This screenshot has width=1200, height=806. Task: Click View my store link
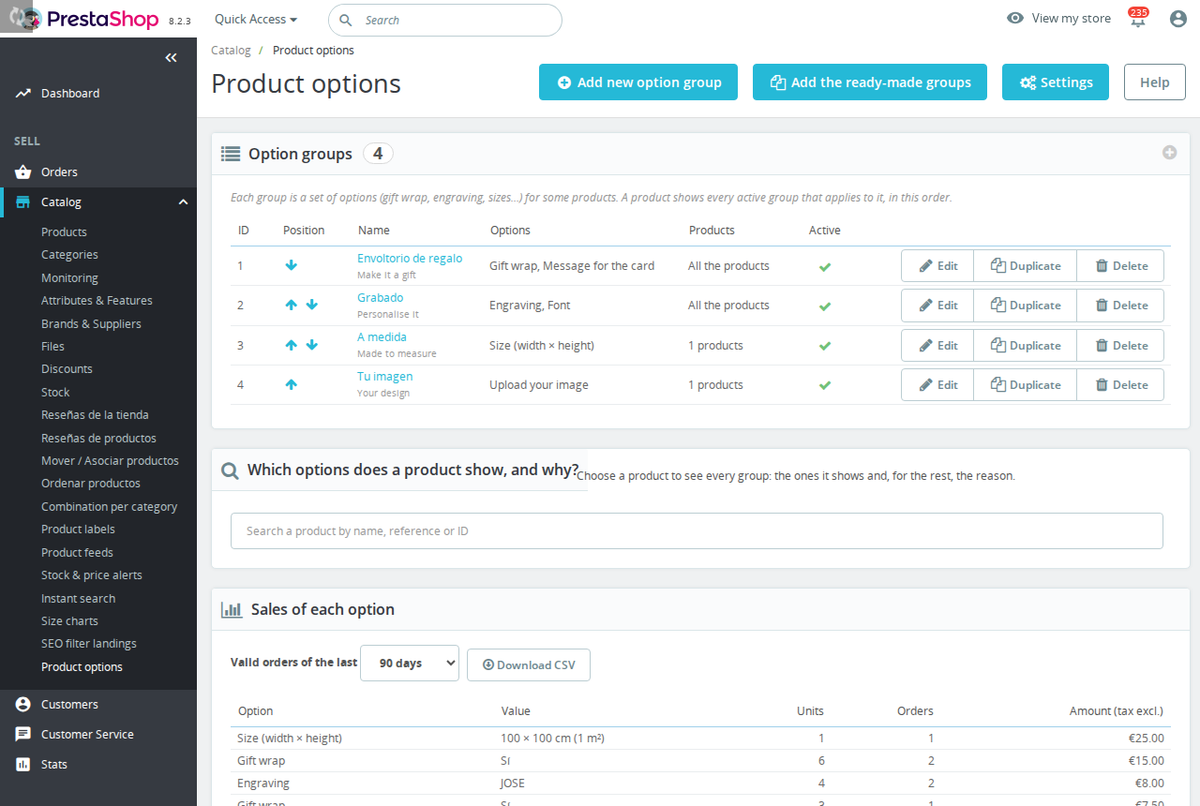point(1059,18)
